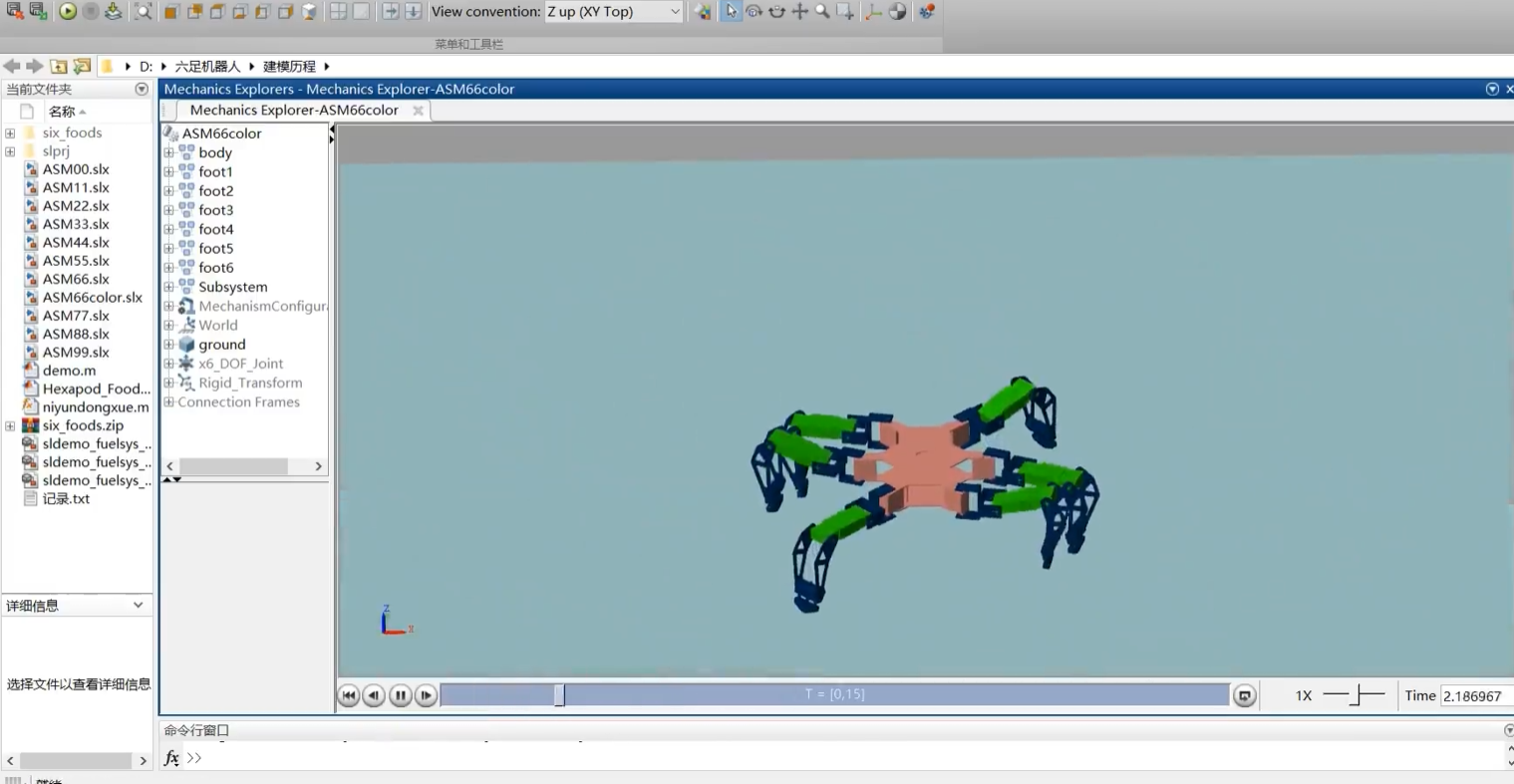Click the second toolbar icon with green arrow
Screen dimensions: 1514x784
tap(38, 12)
